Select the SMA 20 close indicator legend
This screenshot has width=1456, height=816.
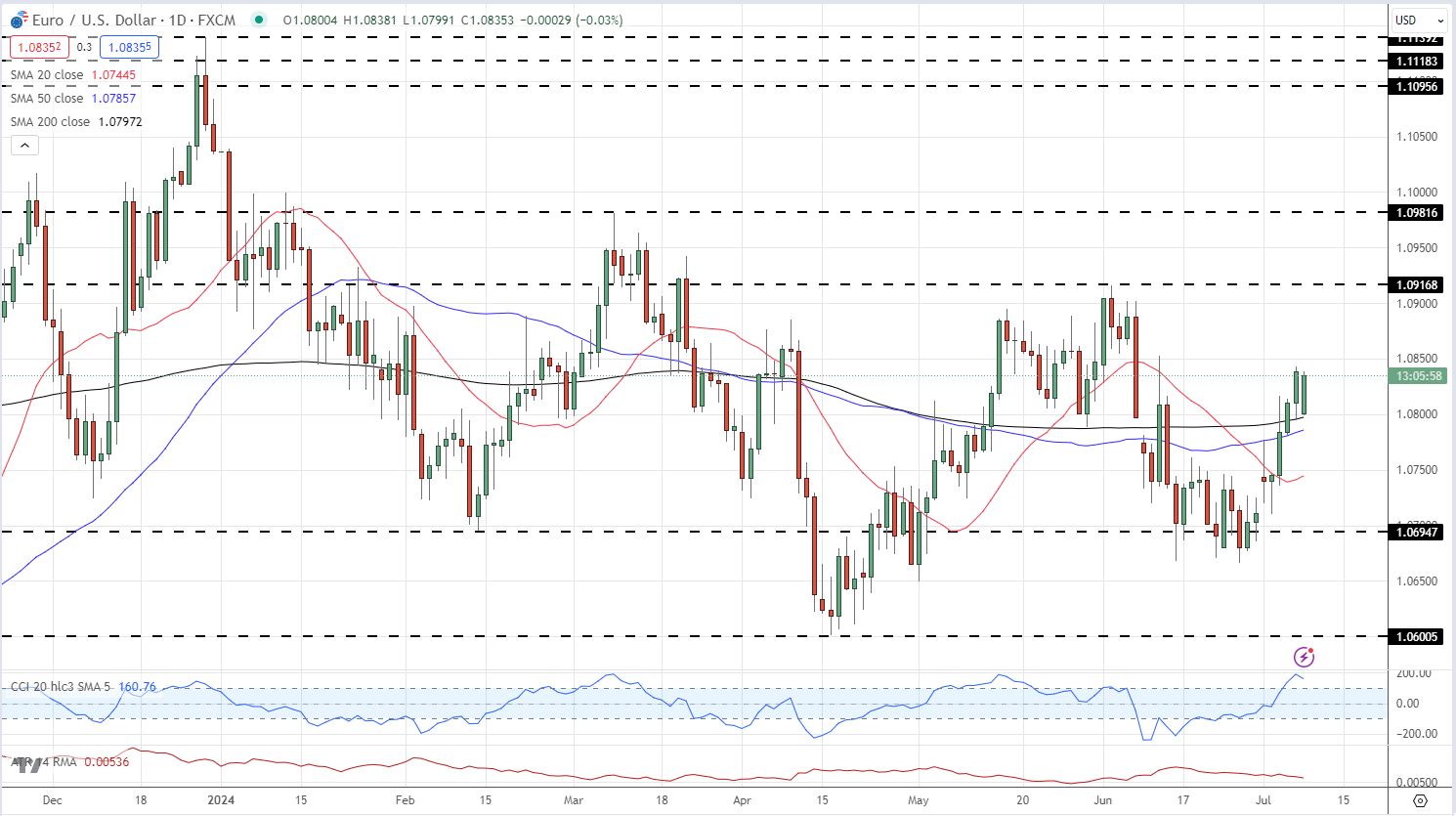pos(47,75)
